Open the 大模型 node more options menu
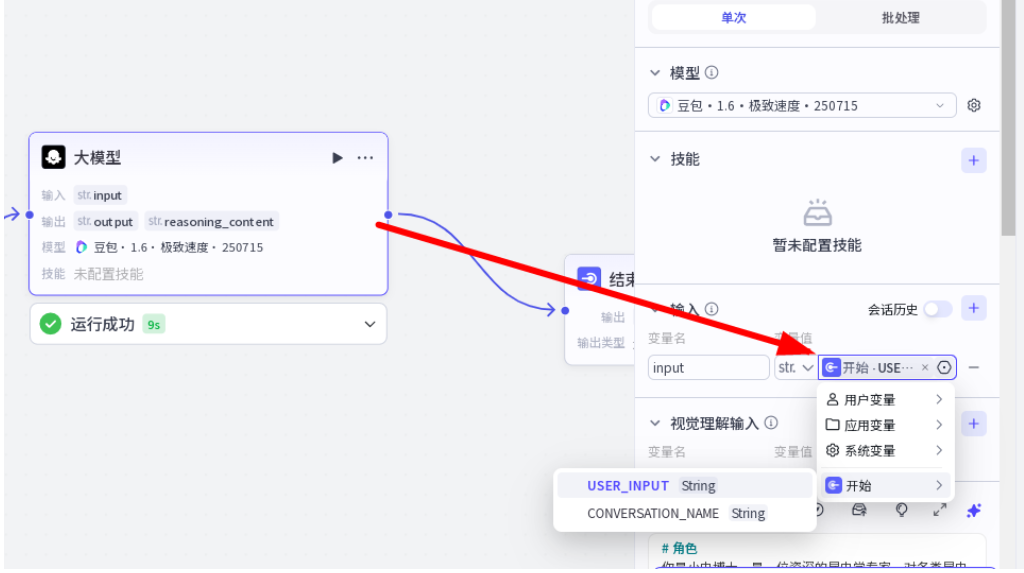The width and height of the screenshot is (1024, 573). click(x=366, y=158)
